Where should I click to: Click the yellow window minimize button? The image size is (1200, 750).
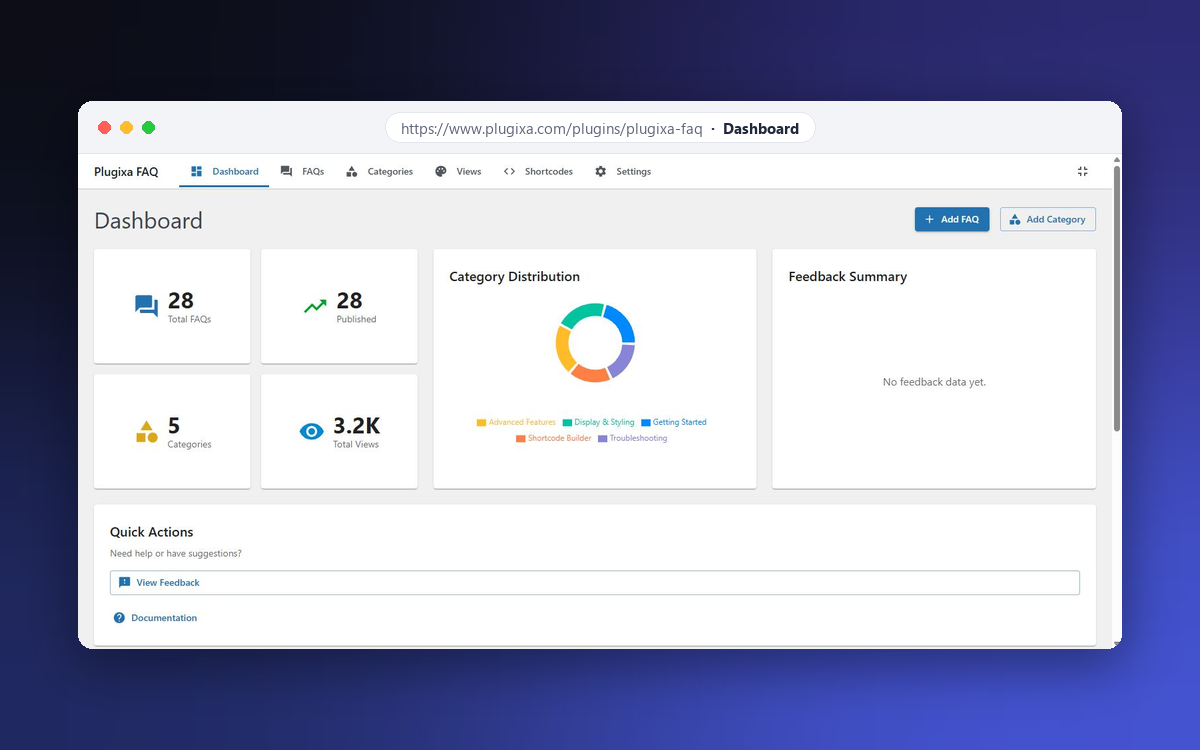[x=126, y=127]
